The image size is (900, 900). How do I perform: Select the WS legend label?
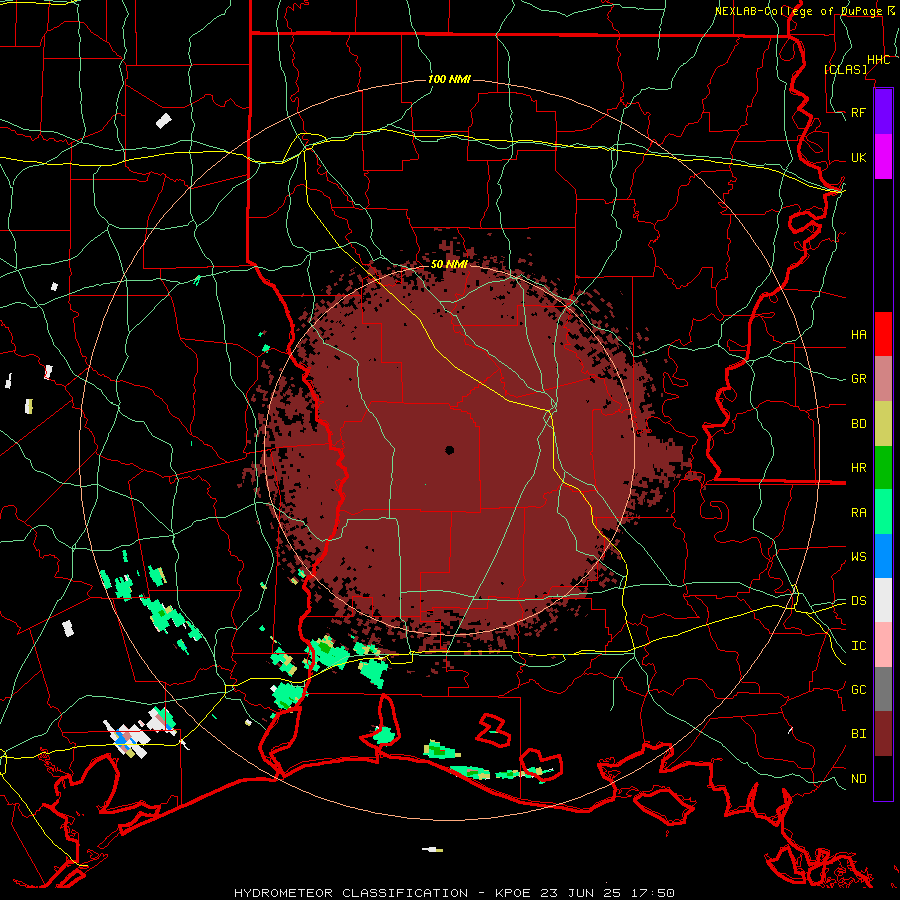point(858,557)
